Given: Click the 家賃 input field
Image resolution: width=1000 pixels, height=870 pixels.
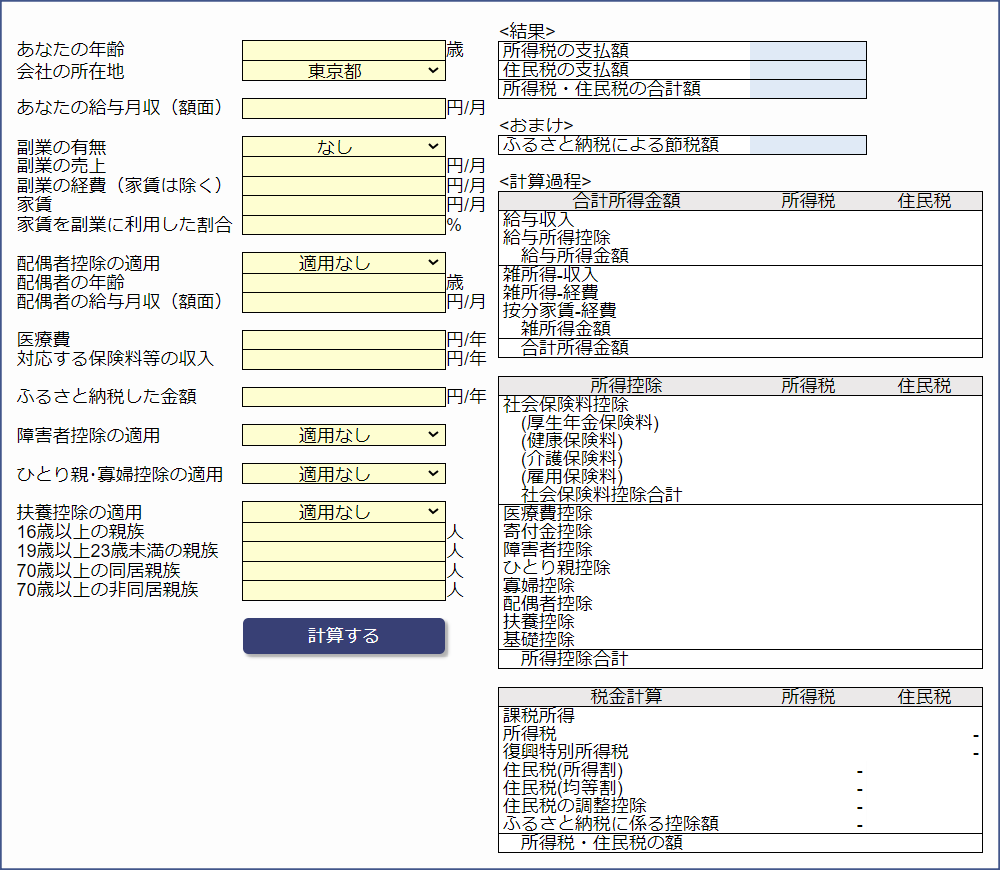Looking at the screenshot, I should [x=344, y=205].
